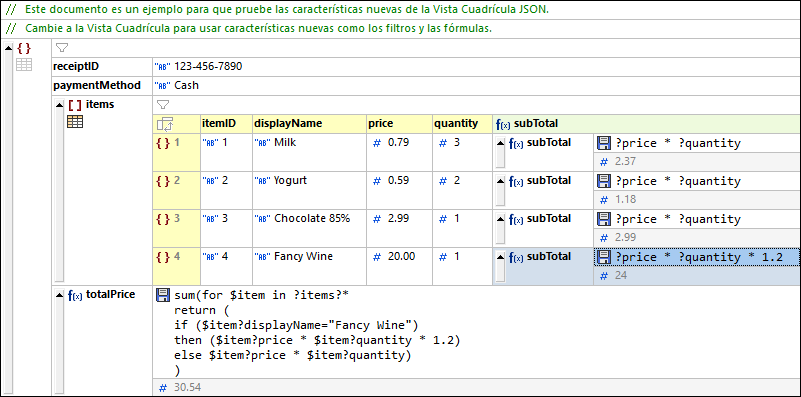
Task: Click string type icon before Milk
Action: tap(263, 143)
